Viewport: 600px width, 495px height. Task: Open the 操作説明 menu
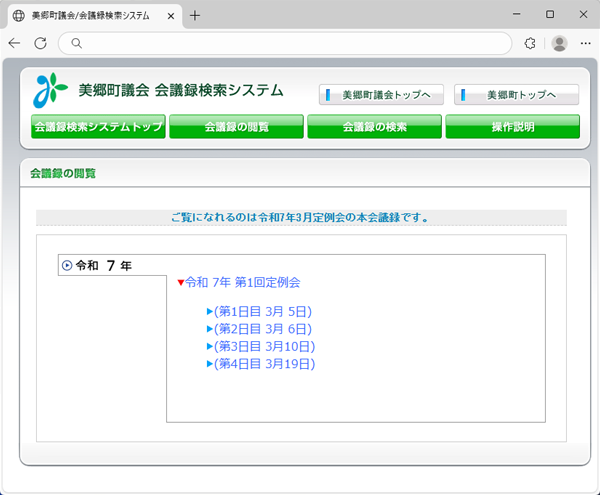click(513, 126)
